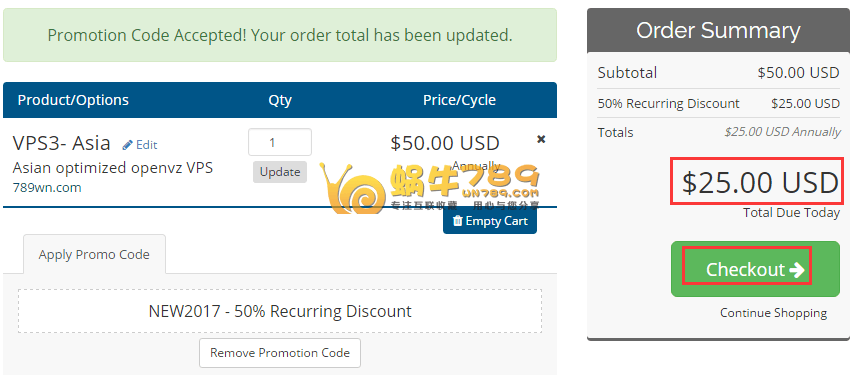Remove the VPS3- Asia item with the x icon
This screenshot has height=375, width=855.
[x=541, y=140]
